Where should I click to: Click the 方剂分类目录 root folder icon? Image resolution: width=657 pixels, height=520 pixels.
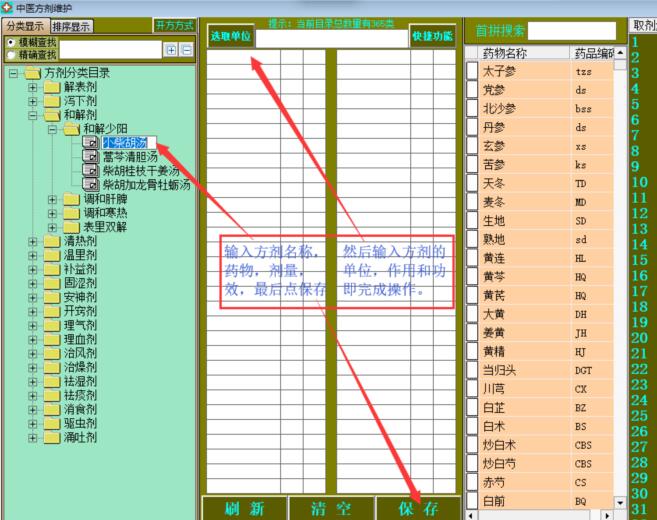tap(32, 73)
